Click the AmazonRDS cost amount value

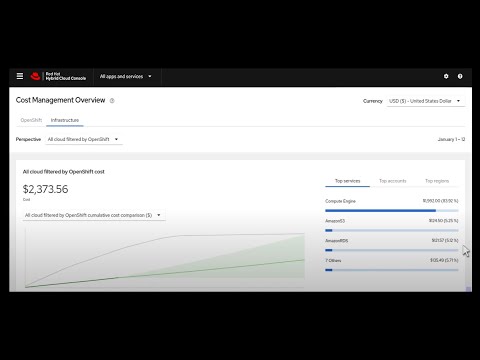click(x=445, y=240)
